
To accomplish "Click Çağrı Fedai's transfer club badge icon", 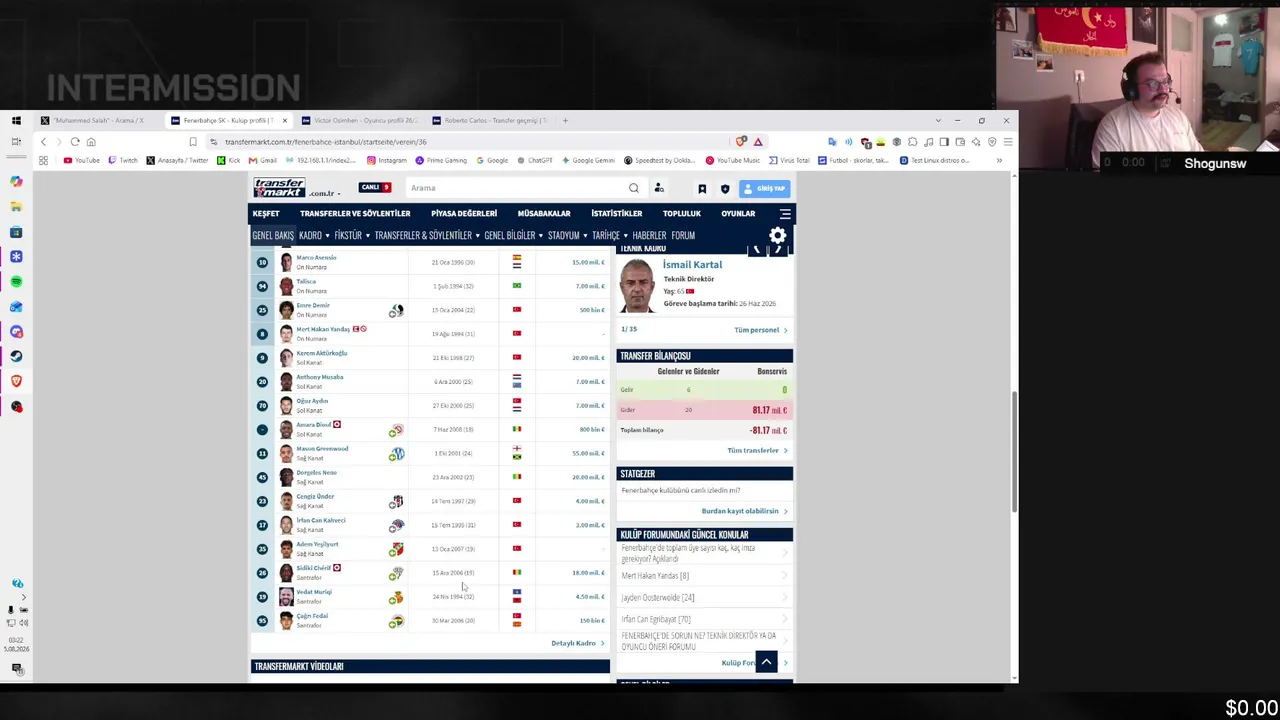I will [x=397, y=621].
